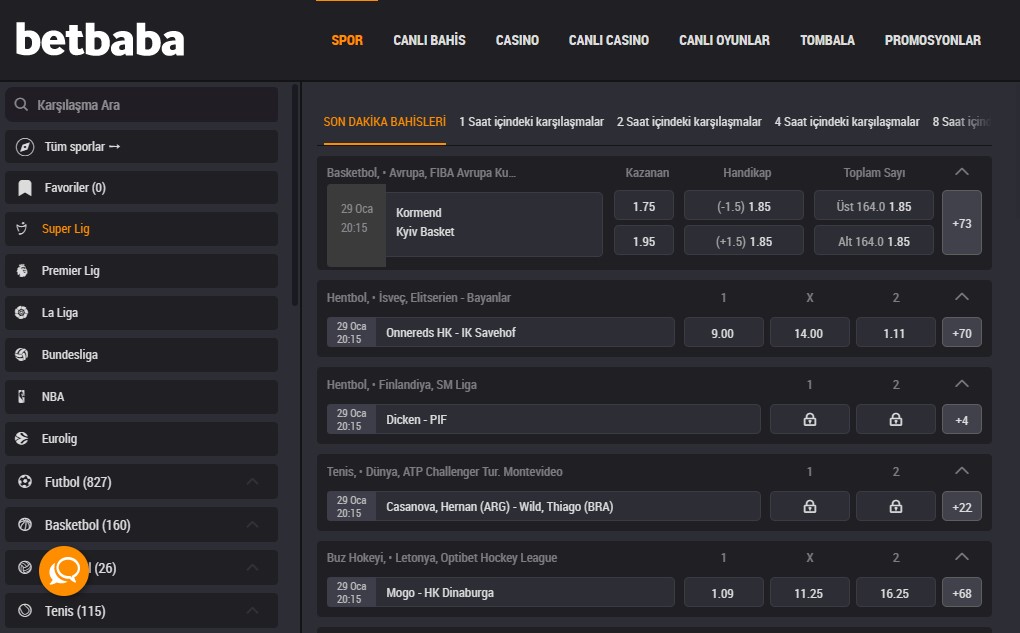Select the SON DAKİKA BAHİSLERİ tab
Image resolution: width=1020 pixels, height=633 pixels.
pos(384,122)
